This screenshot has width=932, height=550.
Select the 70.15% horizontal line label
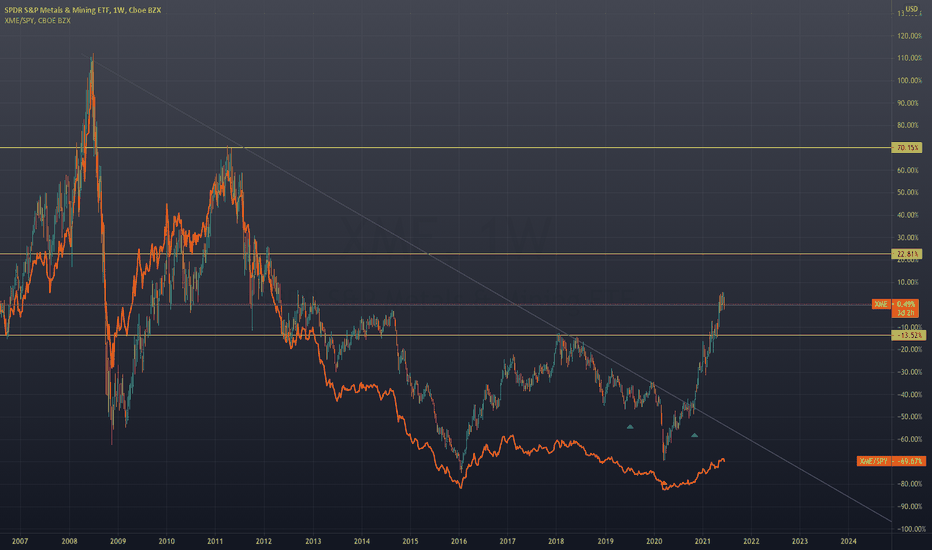(x=907, y=147)
